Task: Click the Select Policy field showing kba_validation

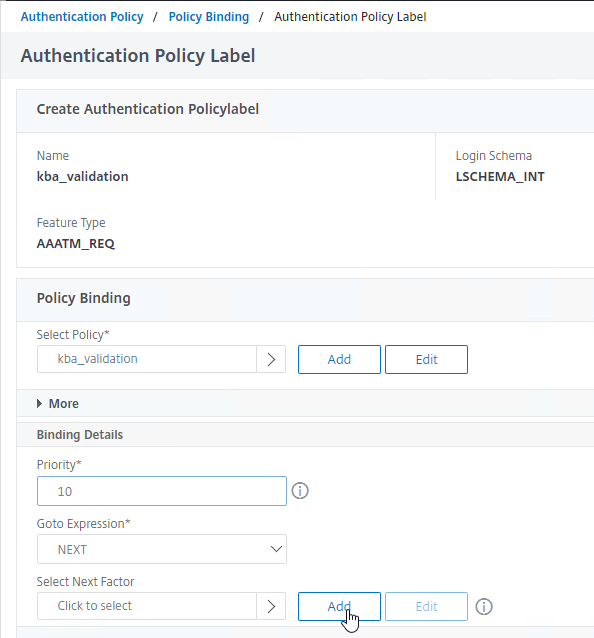Action: [x=147, y=359]
